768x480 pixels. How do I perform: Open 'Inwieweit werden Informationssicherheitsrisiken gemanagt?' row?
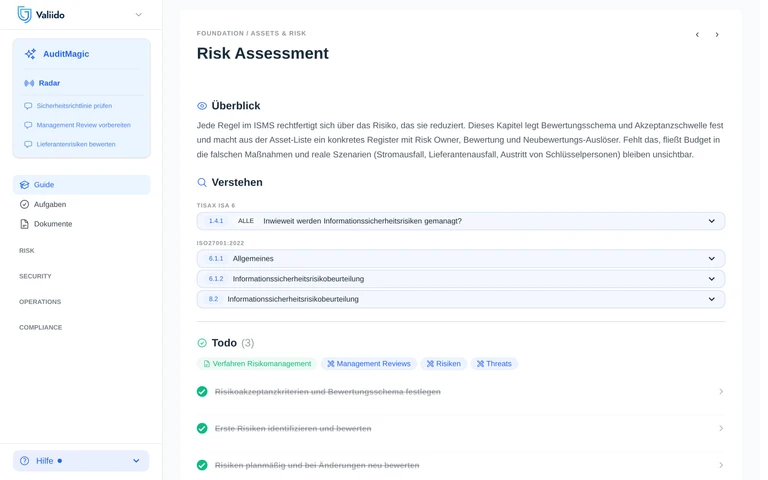pyautogui.click(x=461, y=221)
